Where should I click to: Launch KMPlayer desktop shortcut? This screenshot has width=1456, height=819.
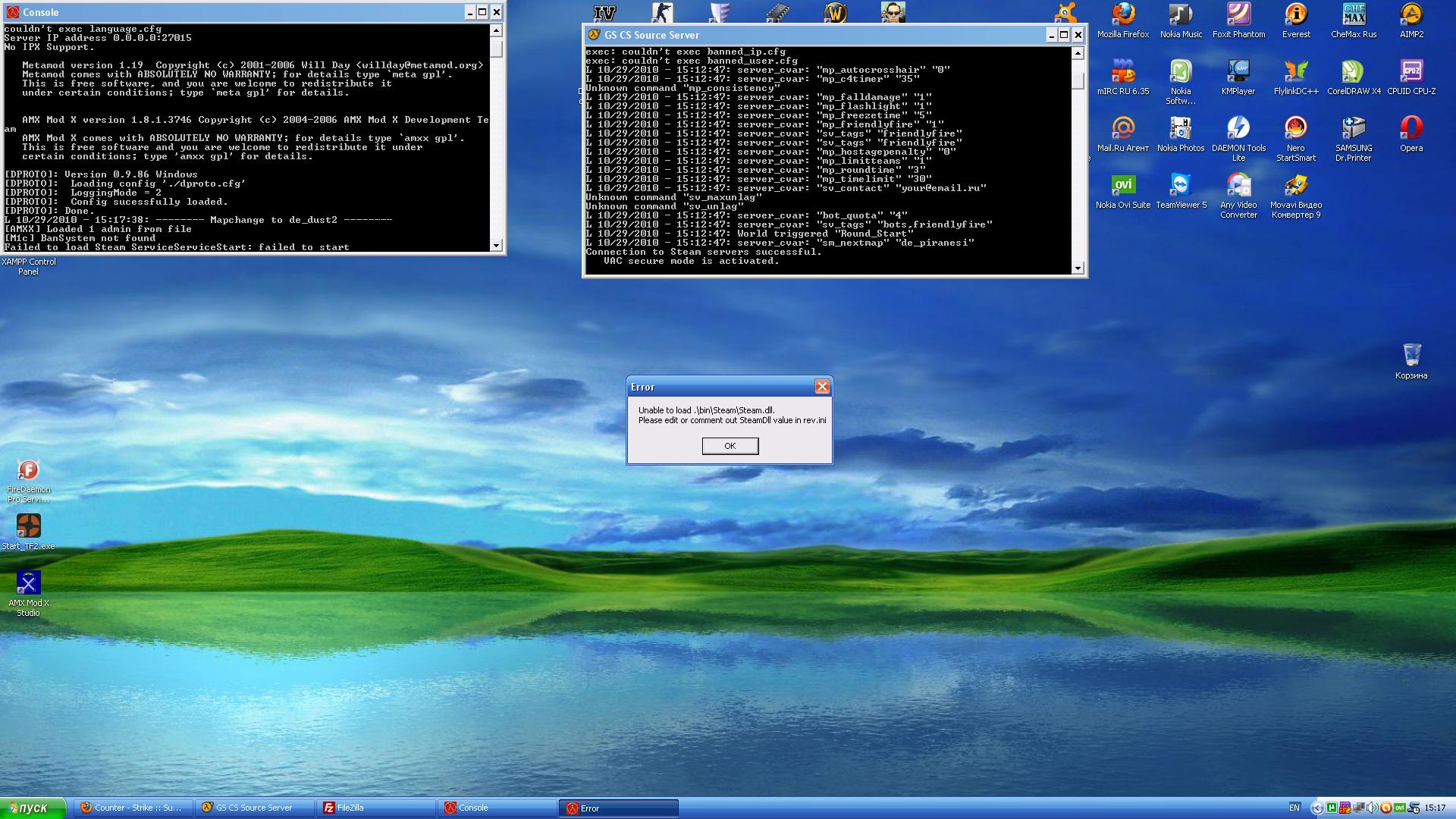coord(1238,77)
